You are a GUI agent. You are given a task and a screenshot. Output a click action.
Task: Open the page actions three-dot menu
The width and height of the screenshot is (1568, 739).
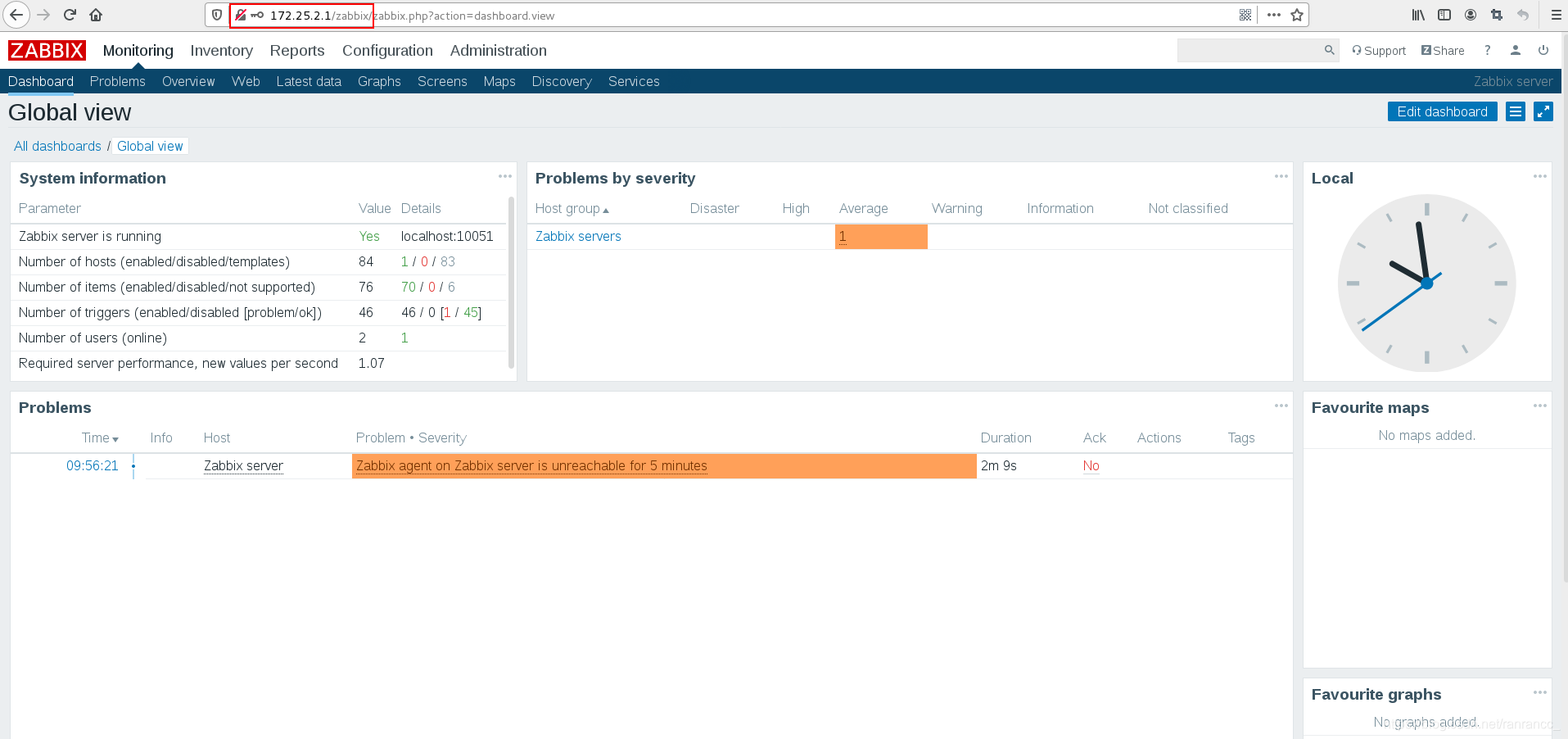point(1273,15)
